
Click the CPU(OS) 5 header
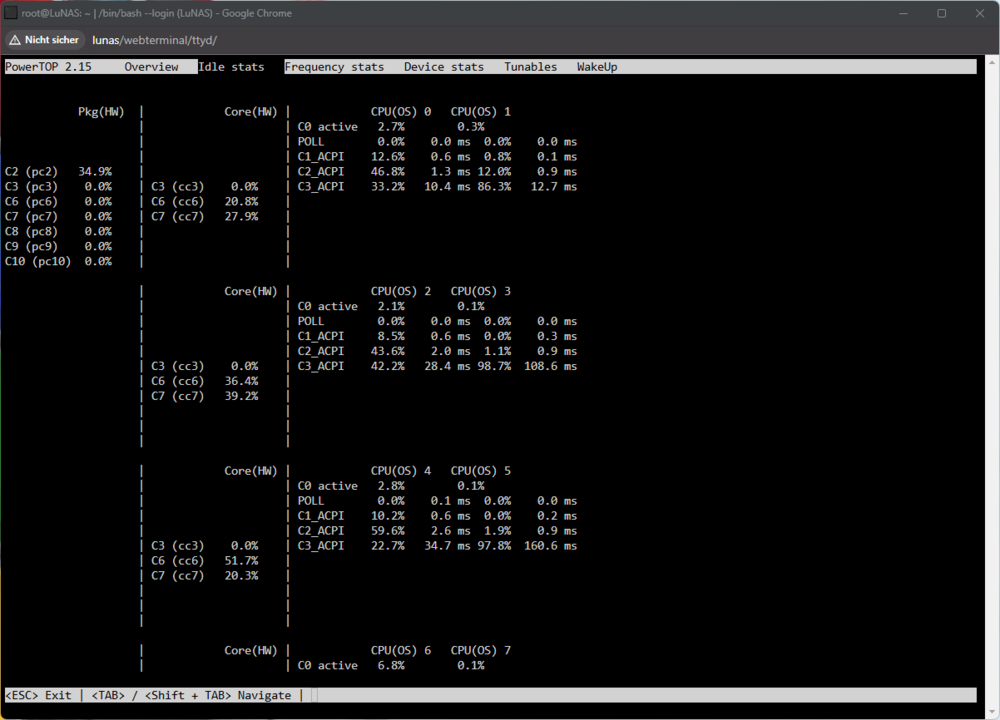coord(481,471)
